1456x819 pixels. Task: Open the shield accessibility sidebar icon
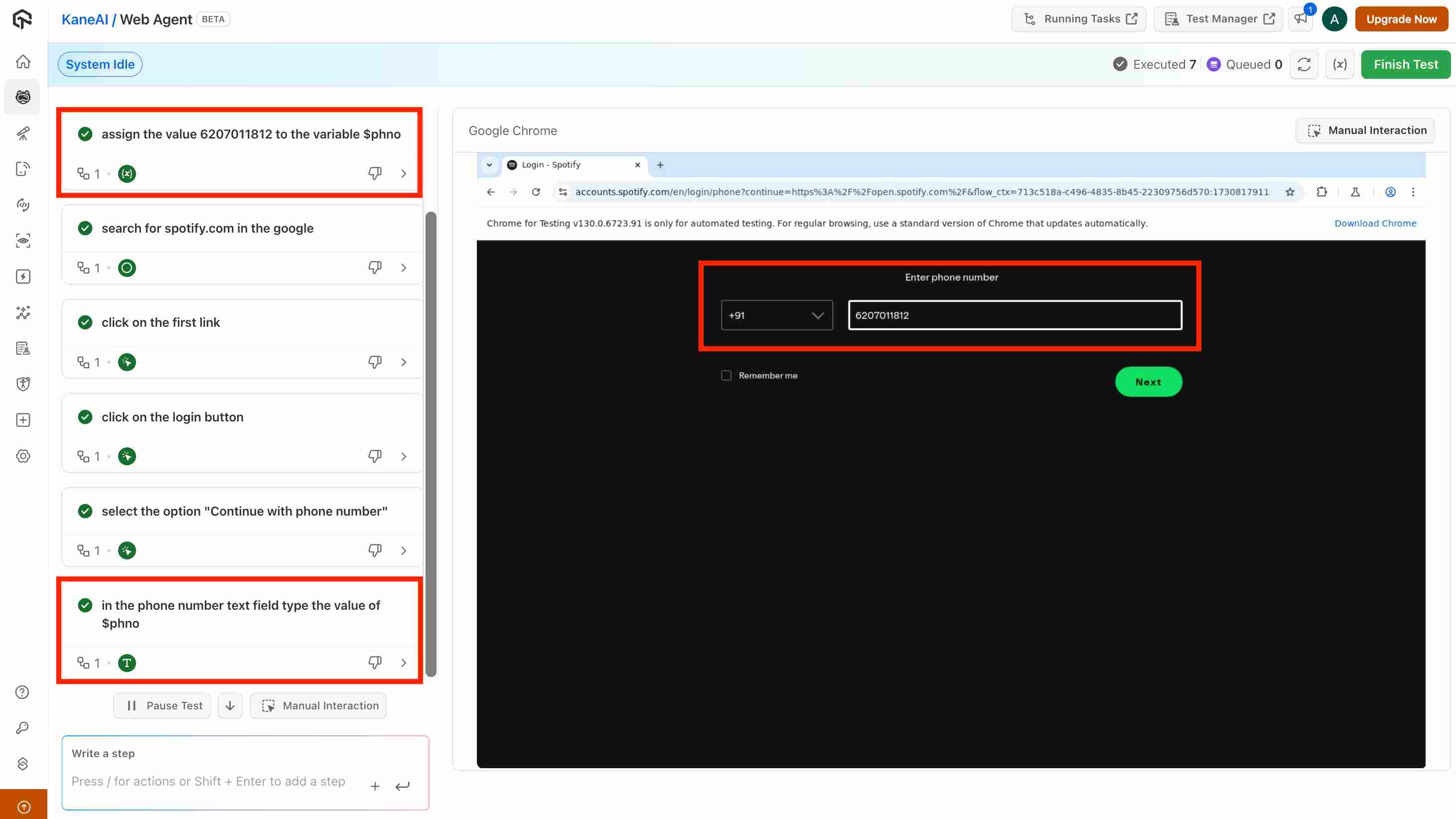22,385
